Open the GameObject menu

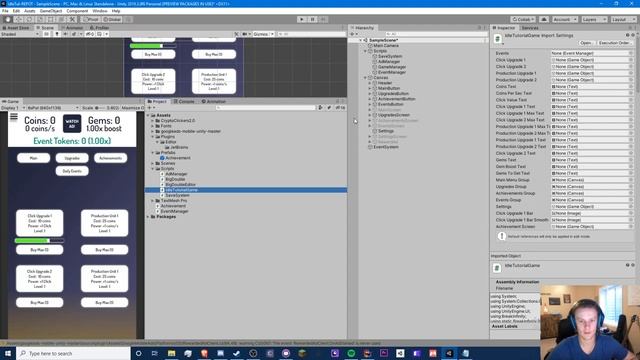point(51,11)
